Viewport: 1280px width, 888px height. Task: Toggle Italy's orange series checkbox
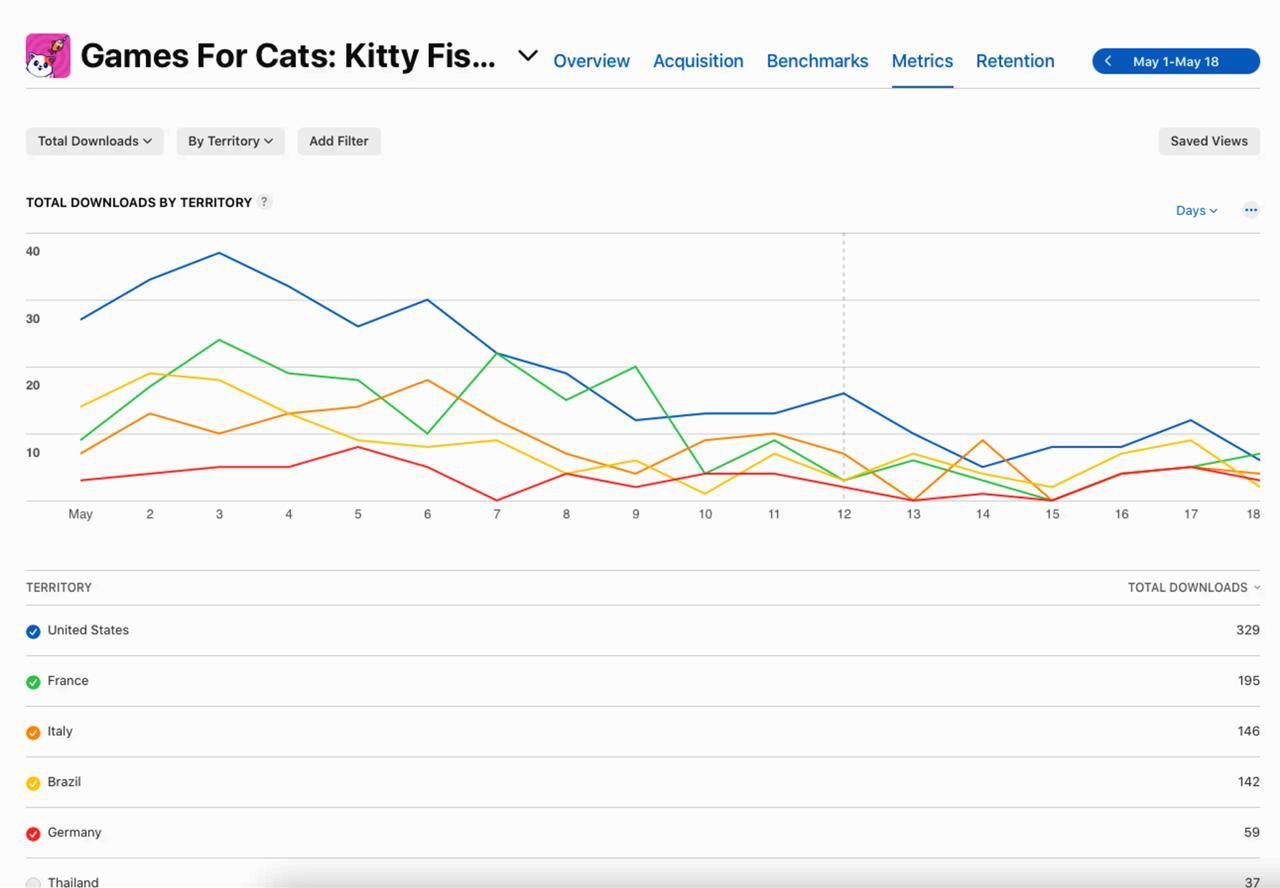(33, 732)
